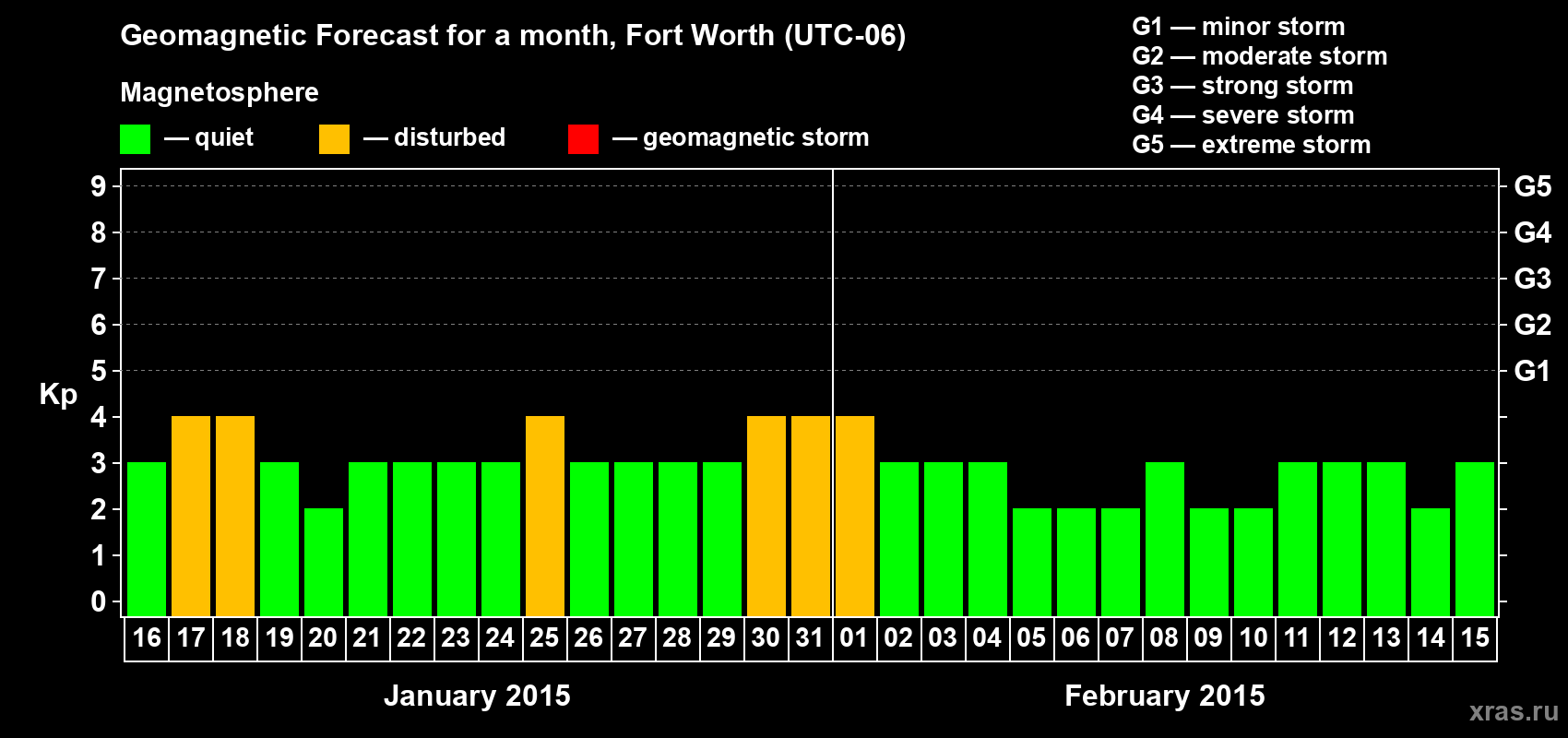The height and width of the screenshot is (738, 1568).
Task: Click the G5 label on right axis
Action: 1533,186
